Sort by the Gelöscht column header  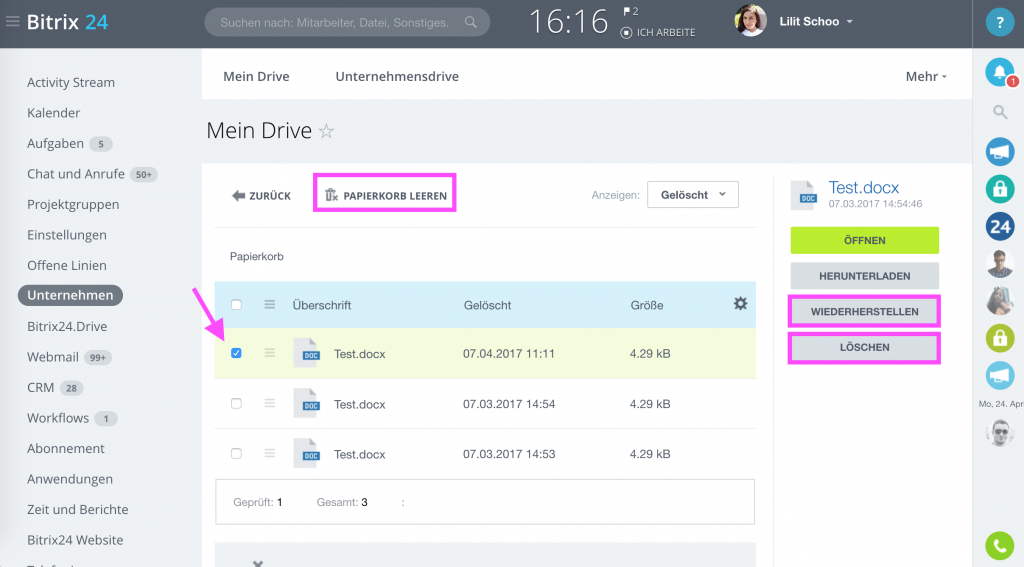coord(487,305)
